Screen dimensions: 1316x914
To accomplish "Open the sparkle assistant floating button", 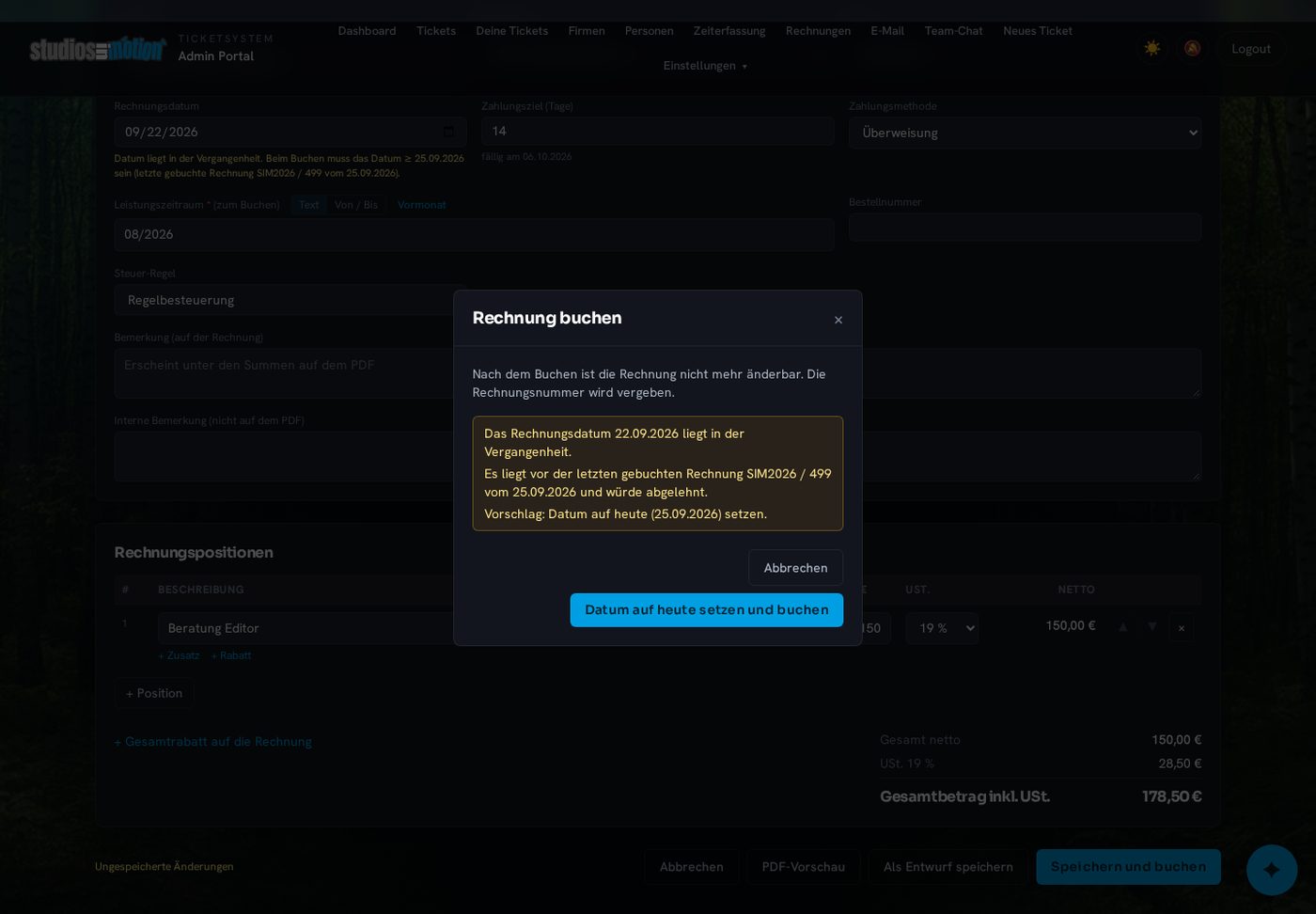I will tap(1272, 870).
